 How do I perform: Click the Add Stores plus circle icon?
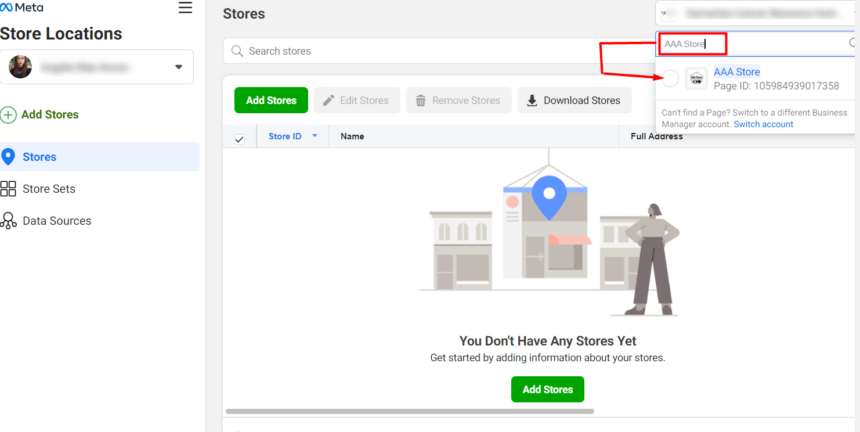point(8,115)
